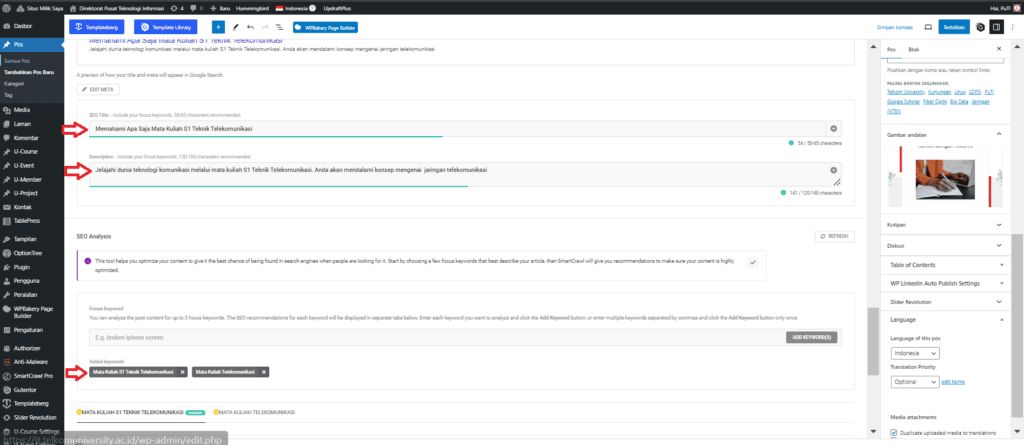Insert a variable into the Description field
Screen dimensions: 1024x445
click(x=833, y=170)
